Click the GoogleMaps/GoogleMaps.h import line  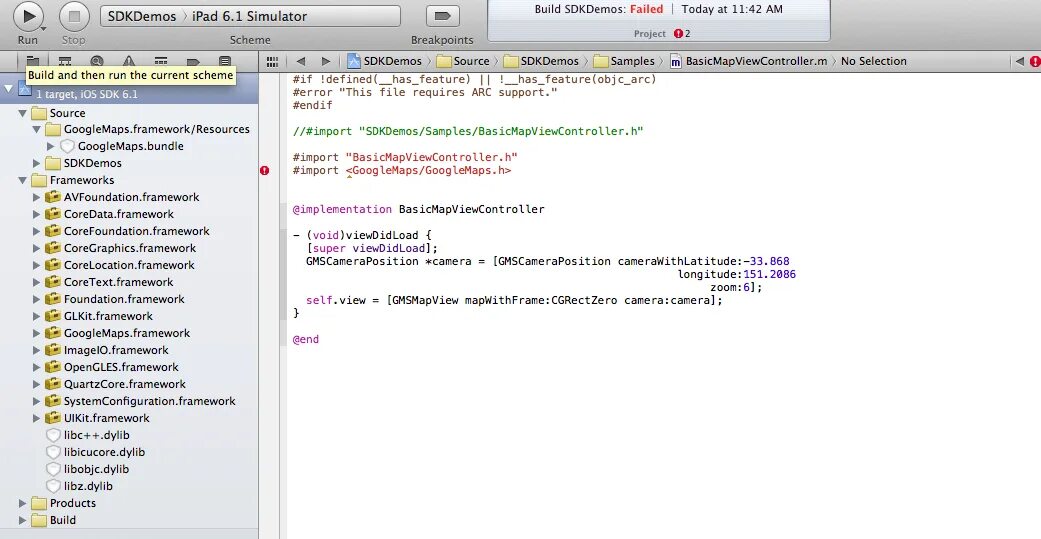[402, 171]
